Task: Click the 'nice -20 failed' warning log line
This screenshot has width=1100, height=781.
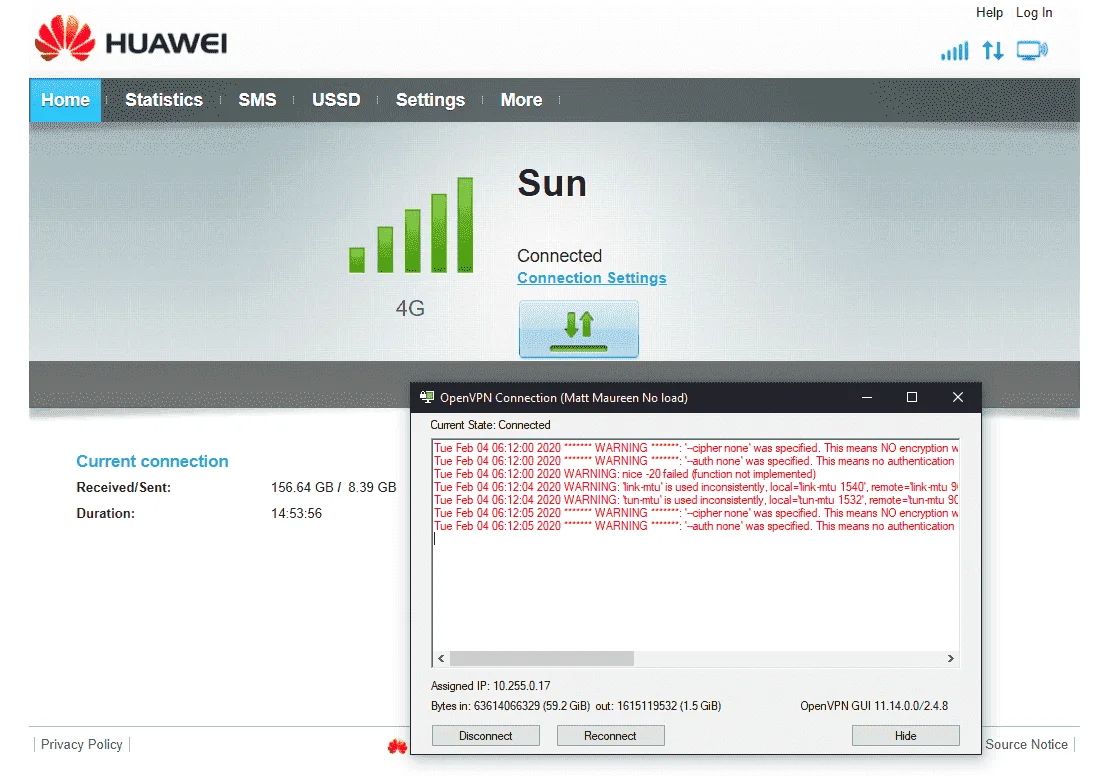Action: click(625, 474)
